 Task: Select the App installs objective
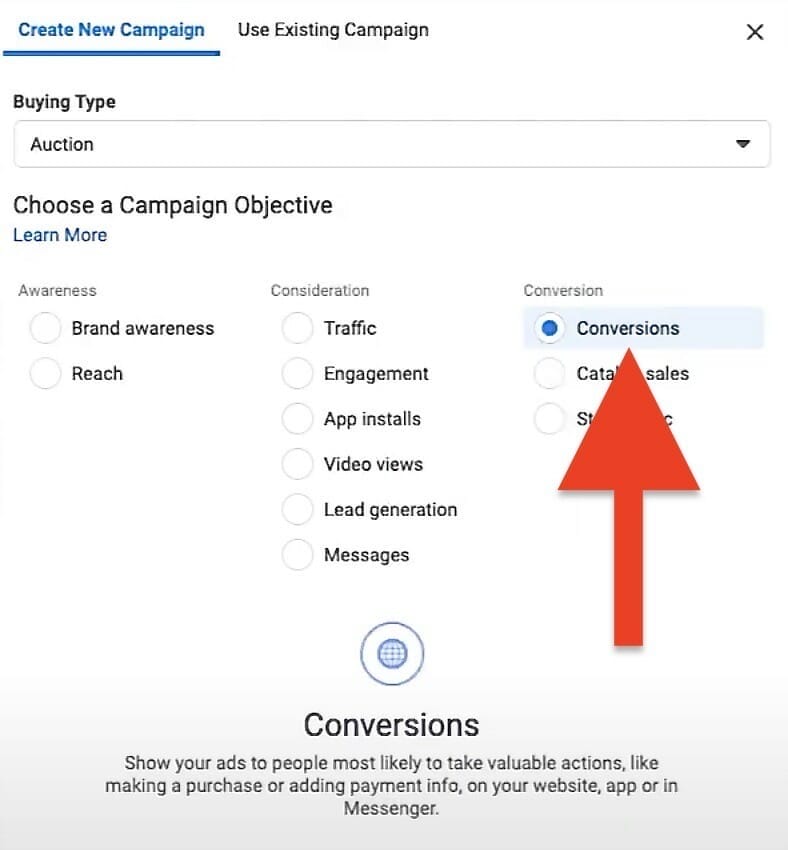pyautogui.click(x=298, y=418)
